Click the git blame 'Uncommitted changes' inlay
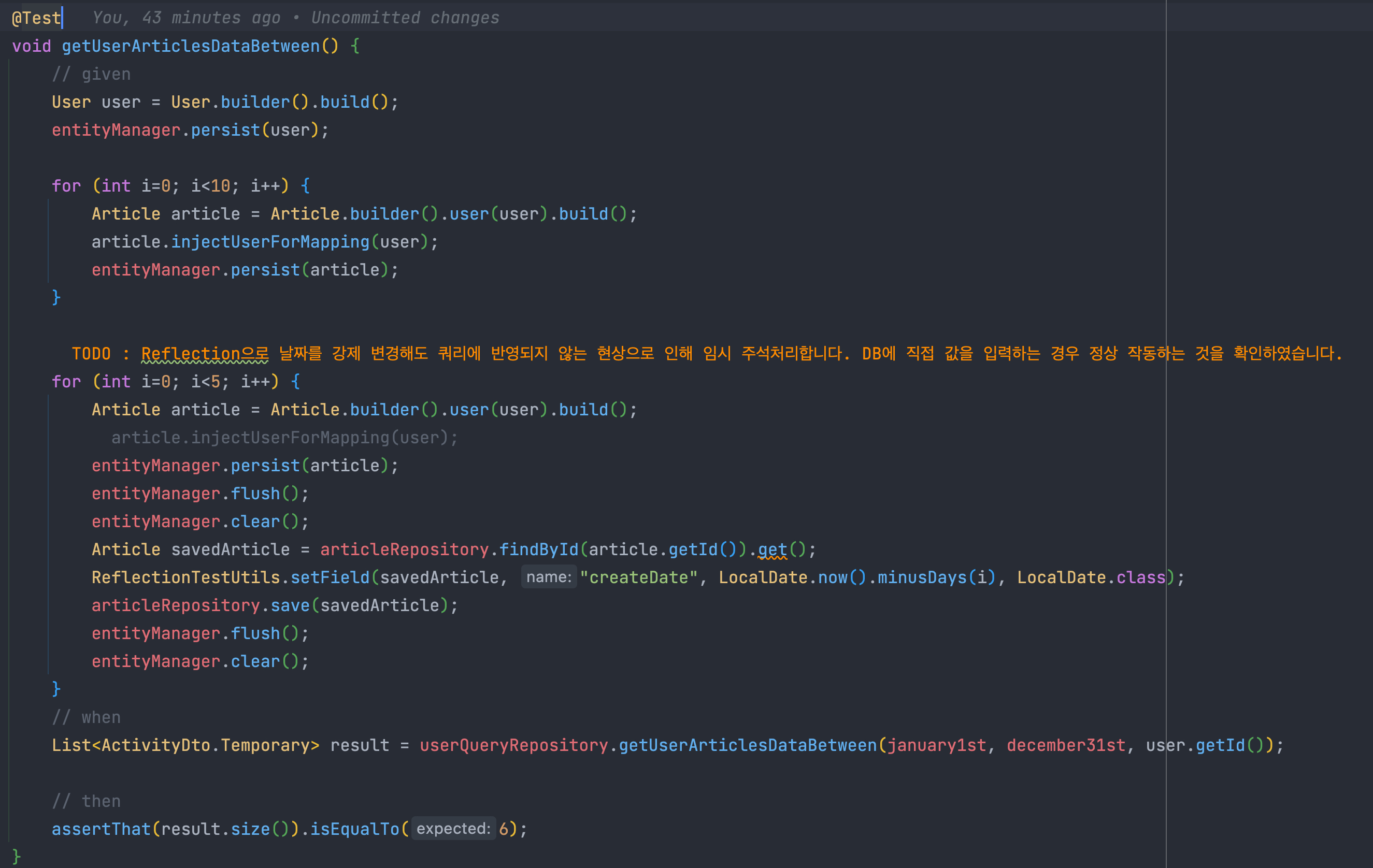Screen dimensions: 1373x868 [405, 18]
